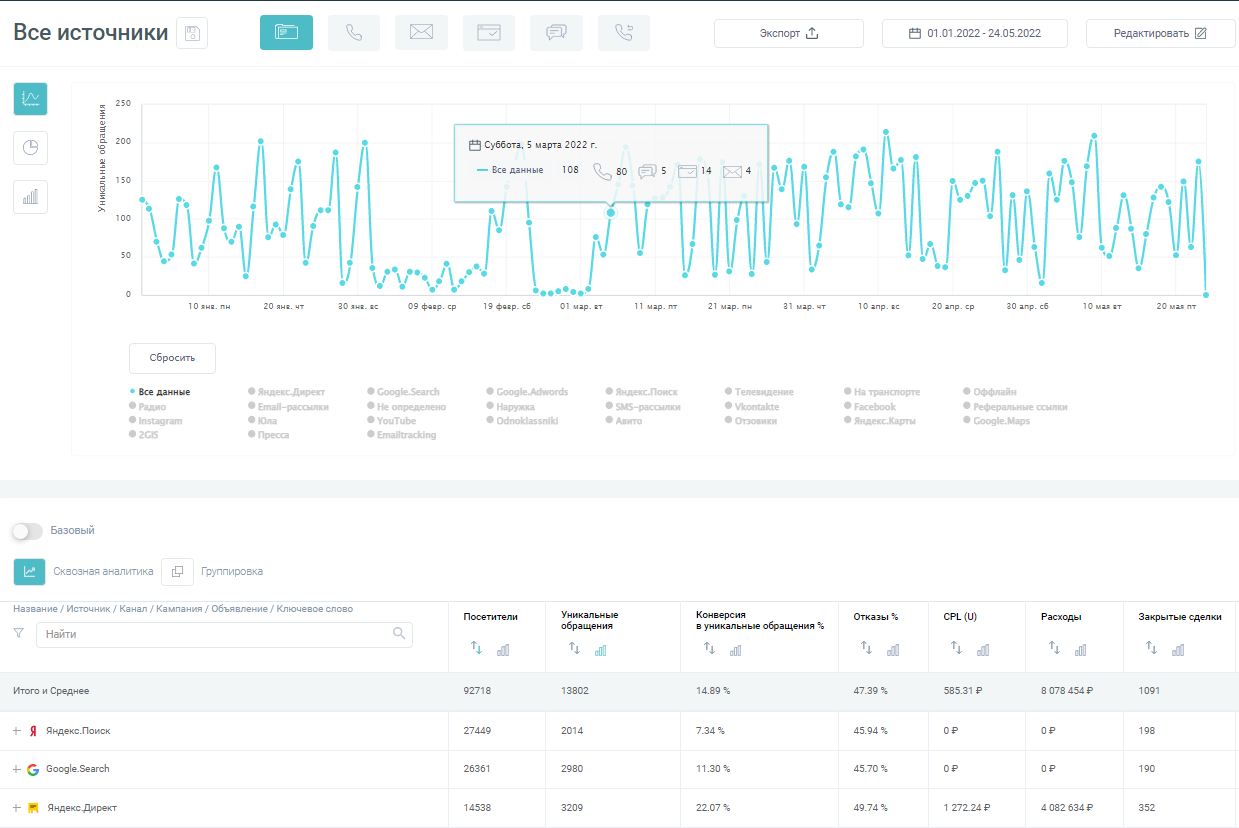Screen dimensions: 1239x828
Task: Click the save report floppy disk icon
Action: 192,33
